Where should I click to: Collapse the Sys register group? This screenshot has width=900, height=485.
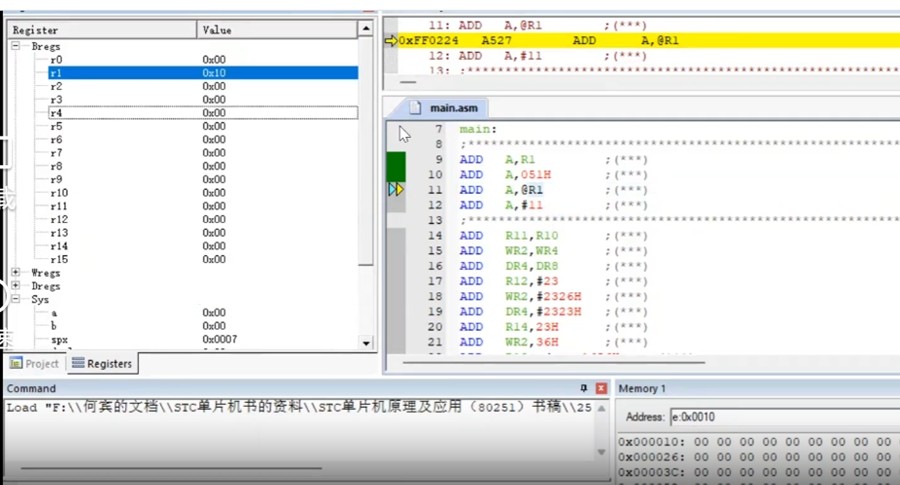click(16, 299)
